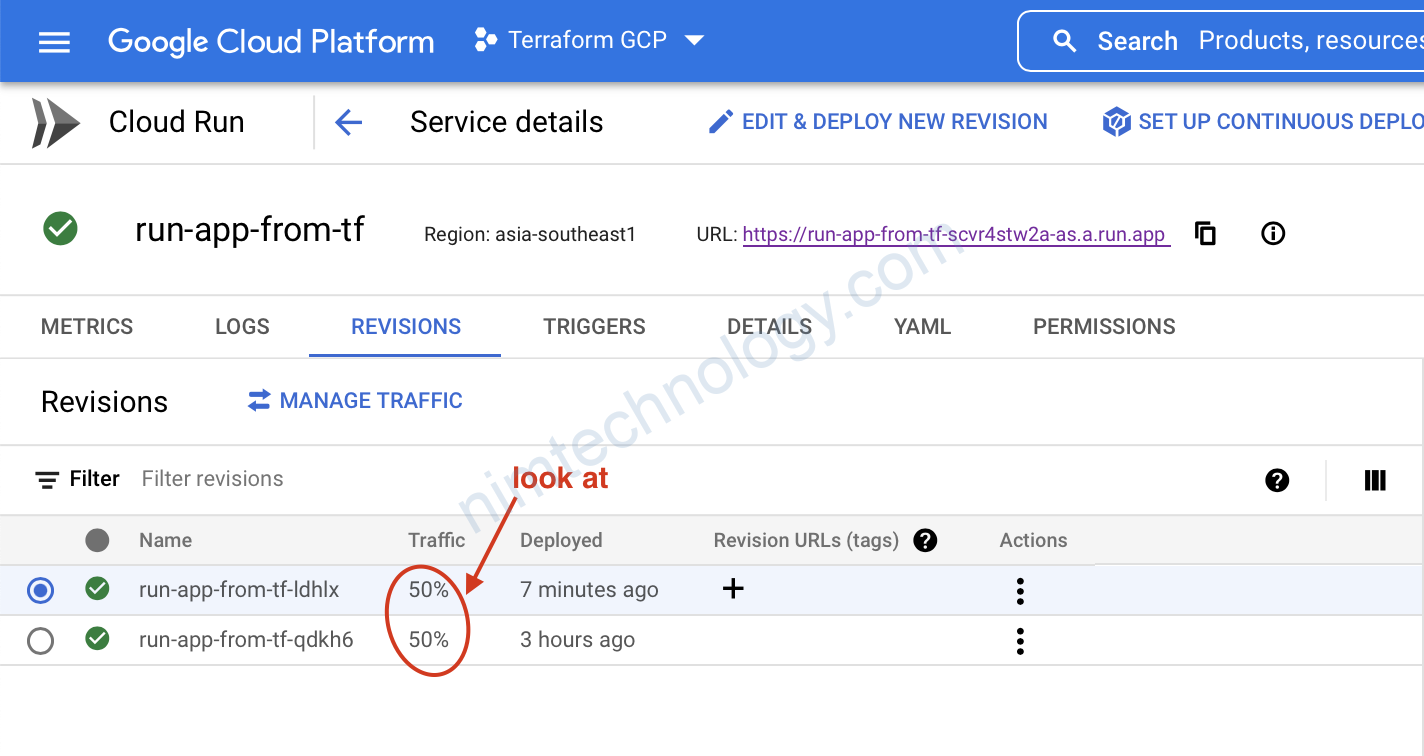Open column display options icon
Screen dimensions: 1424x756
point(1375,480)
